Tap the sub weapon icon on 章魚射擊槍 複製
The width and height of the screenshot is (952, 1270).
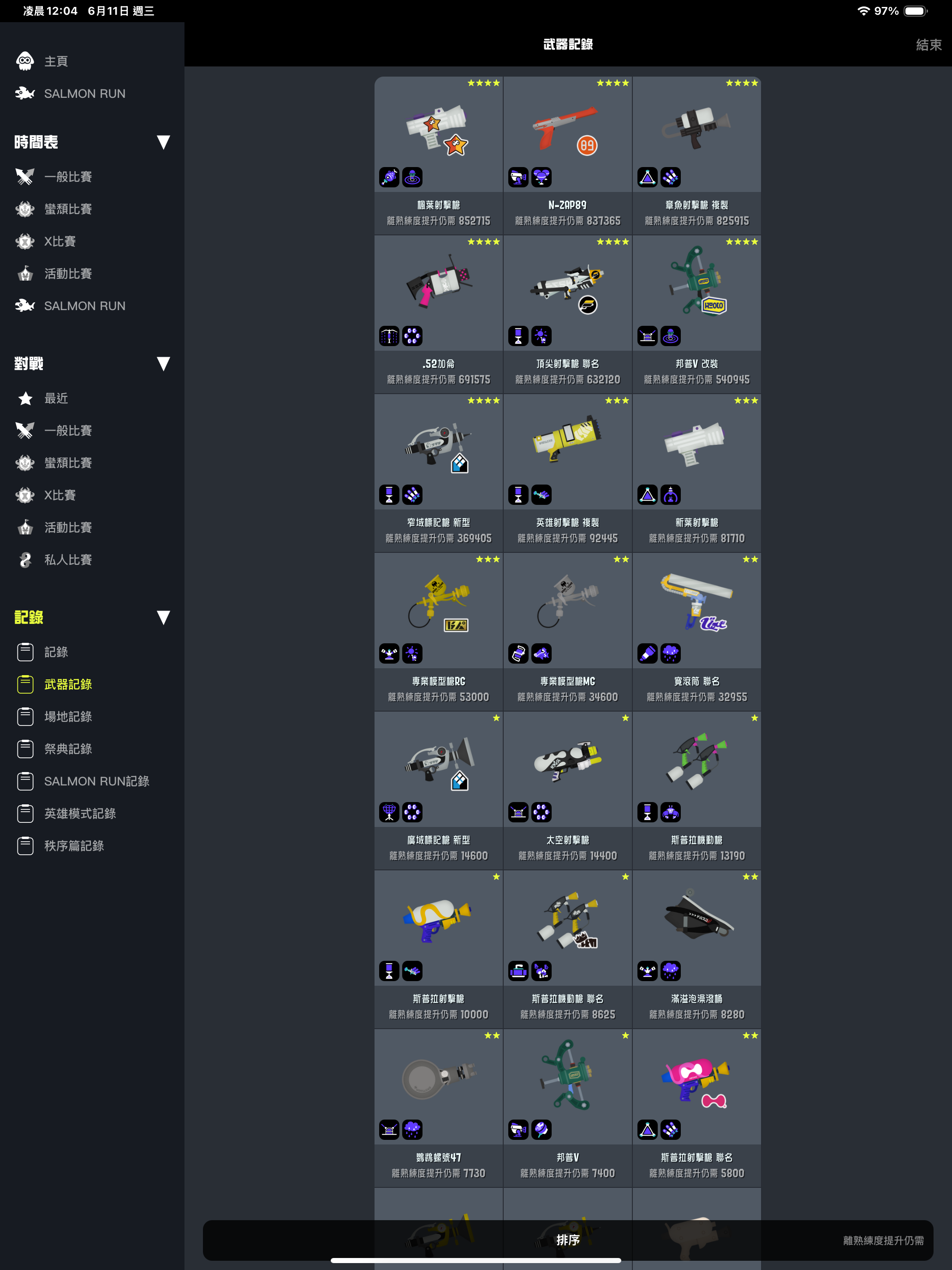[647, 177]
